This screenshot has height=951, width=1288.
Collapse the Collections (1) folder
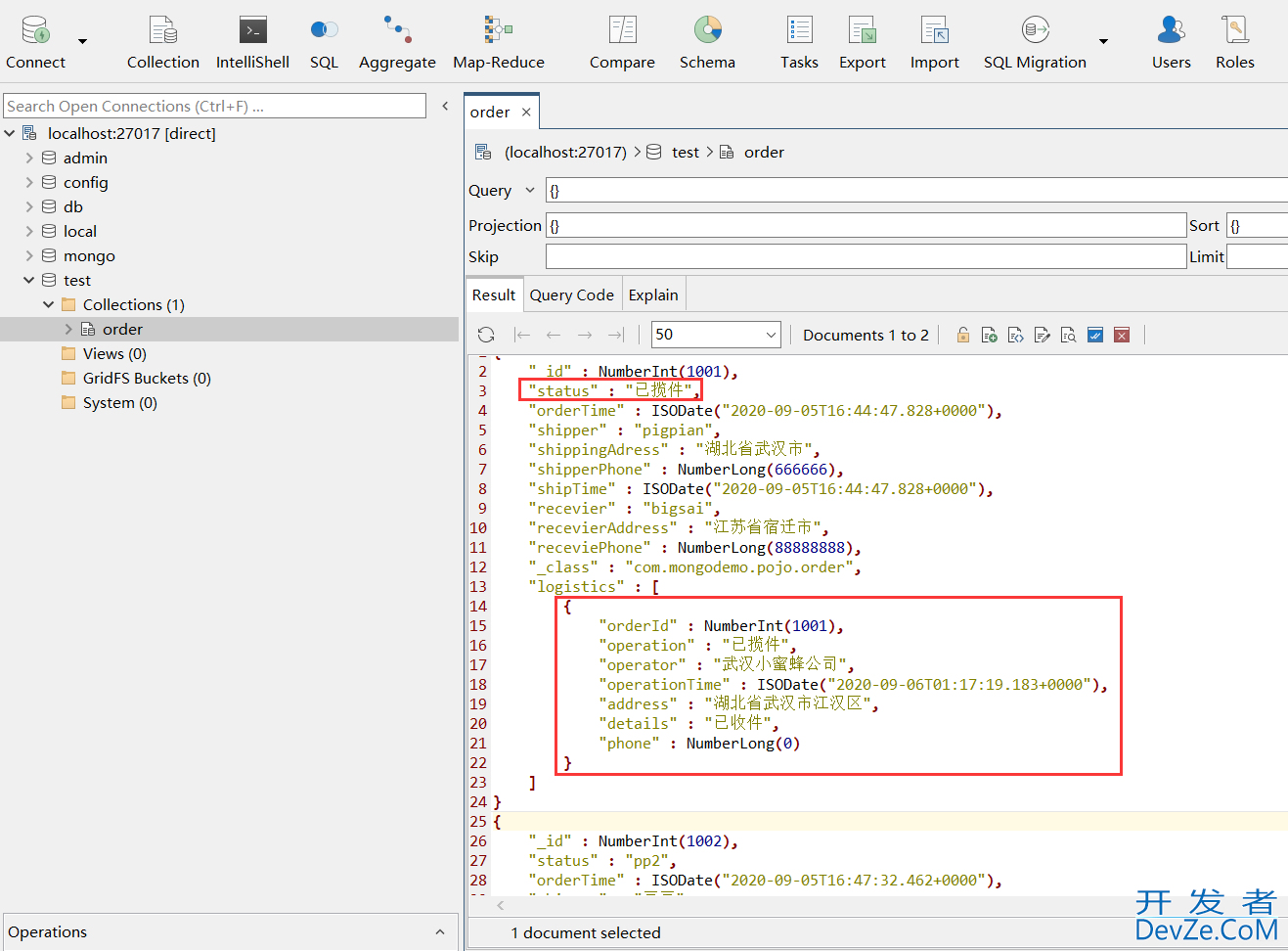click(x=49, y=304)
